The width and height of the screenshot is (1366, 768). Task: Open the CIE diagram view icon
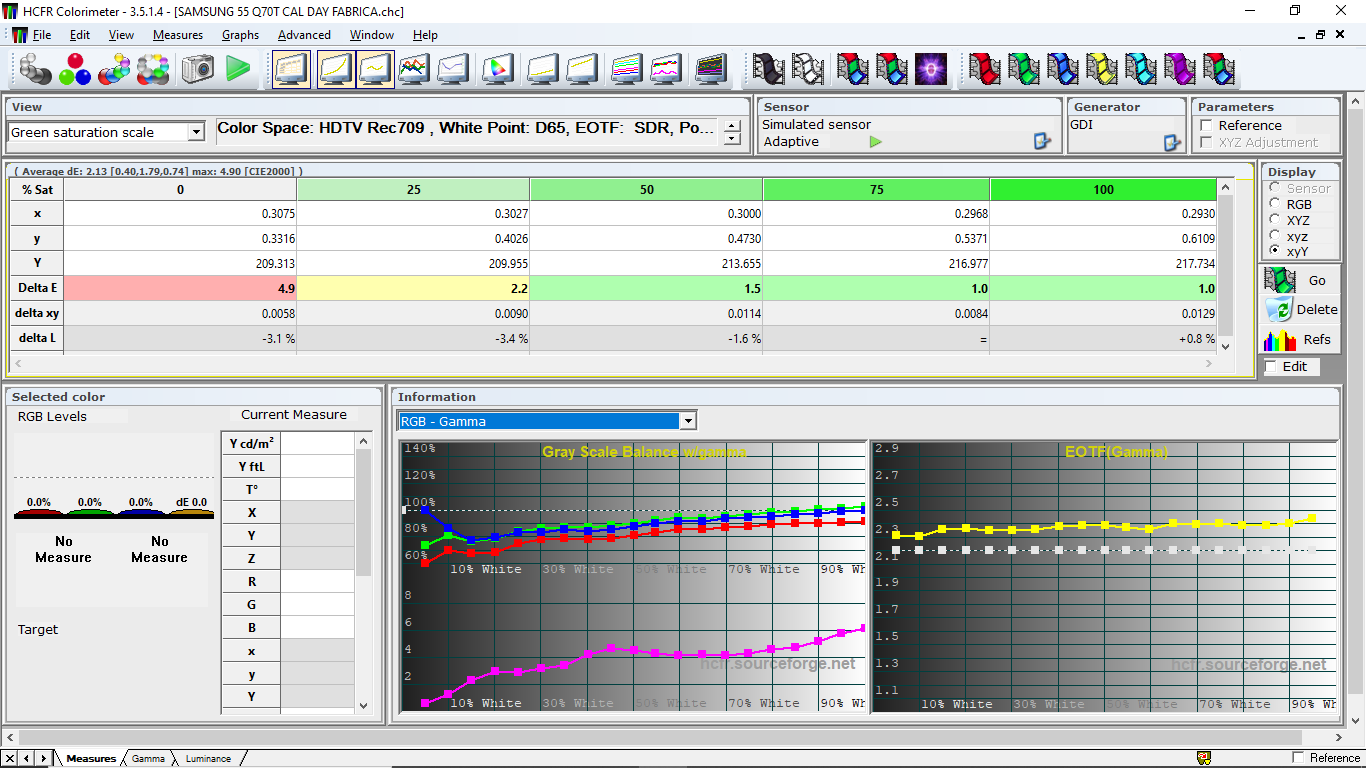[x=497, y=69]
